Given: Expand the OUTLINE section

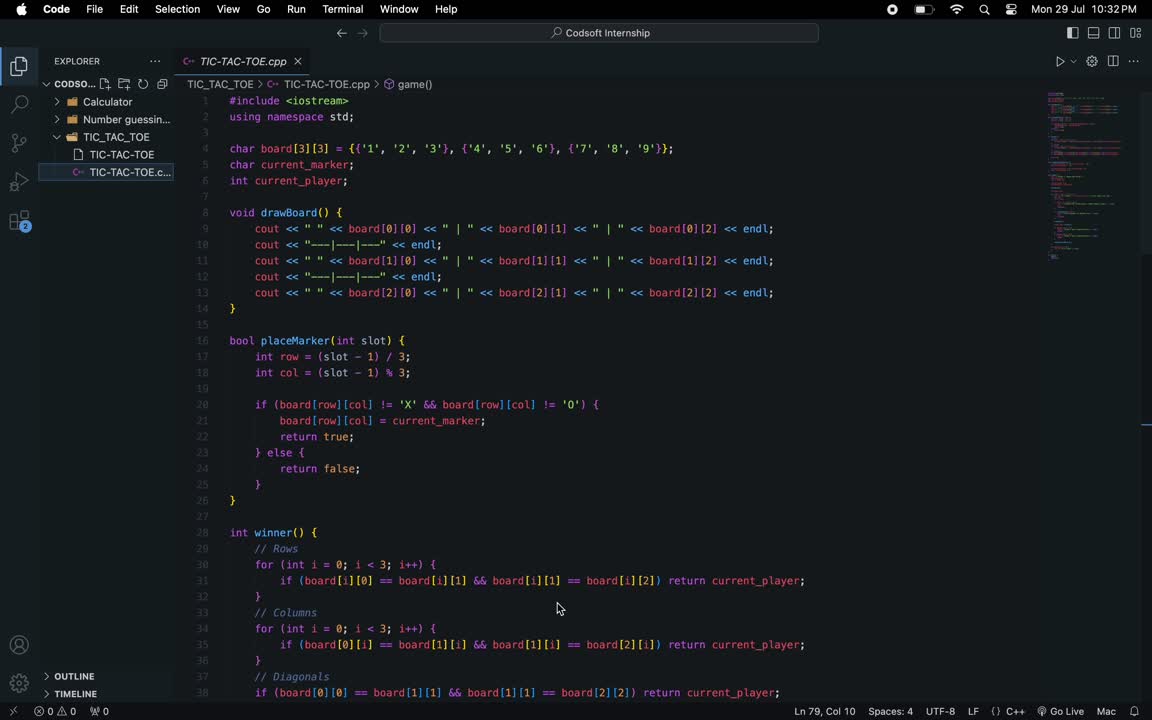Looking at the screenshot, I should 74,676.
